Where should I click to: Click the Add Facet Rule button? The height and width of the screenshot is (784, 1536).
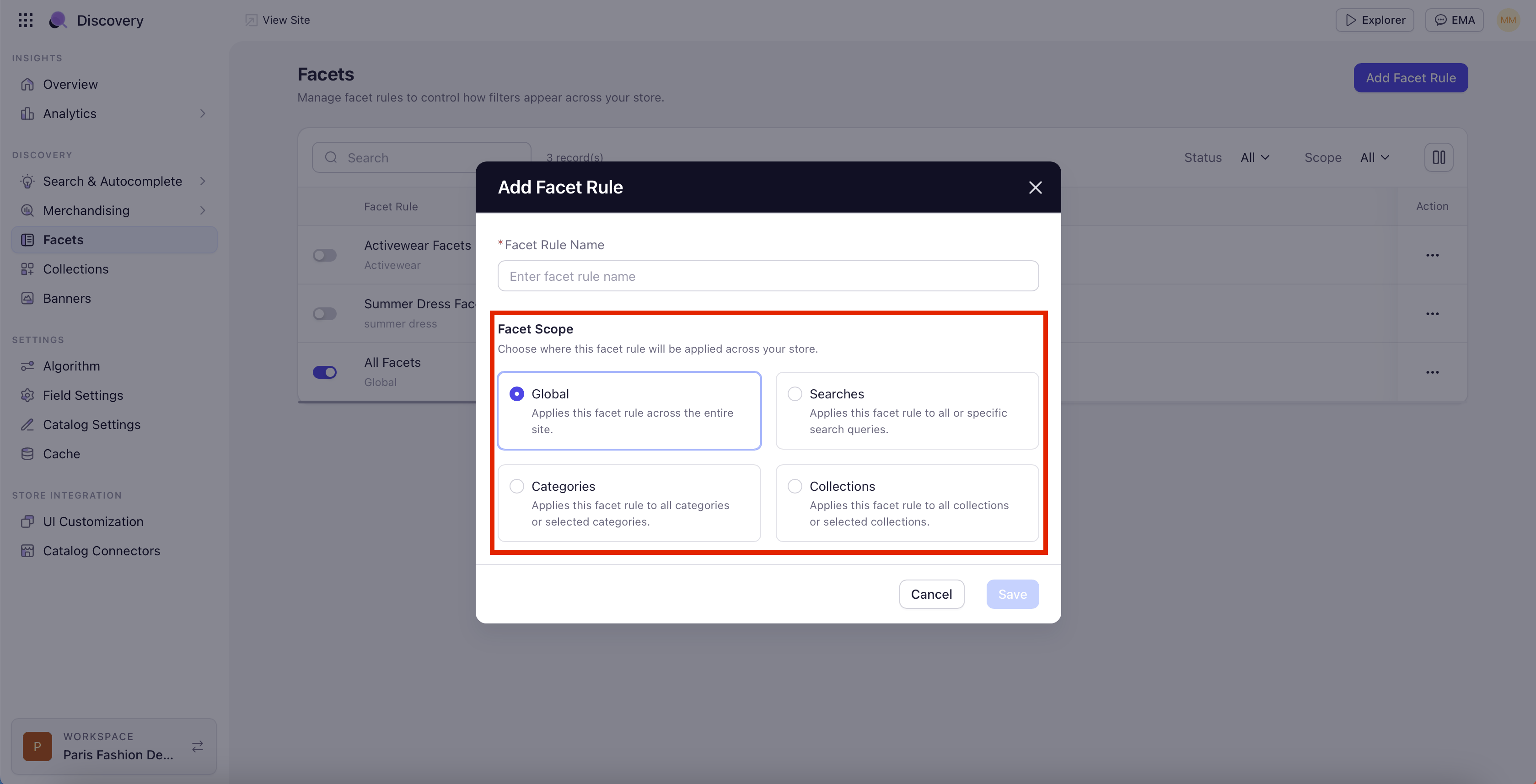pyautogui.click(x=1411, y=77)
